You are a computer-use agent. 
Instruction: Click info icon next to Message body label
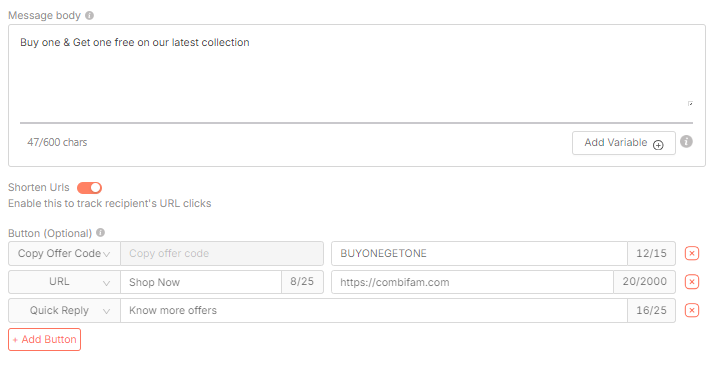tap(90, 16)
